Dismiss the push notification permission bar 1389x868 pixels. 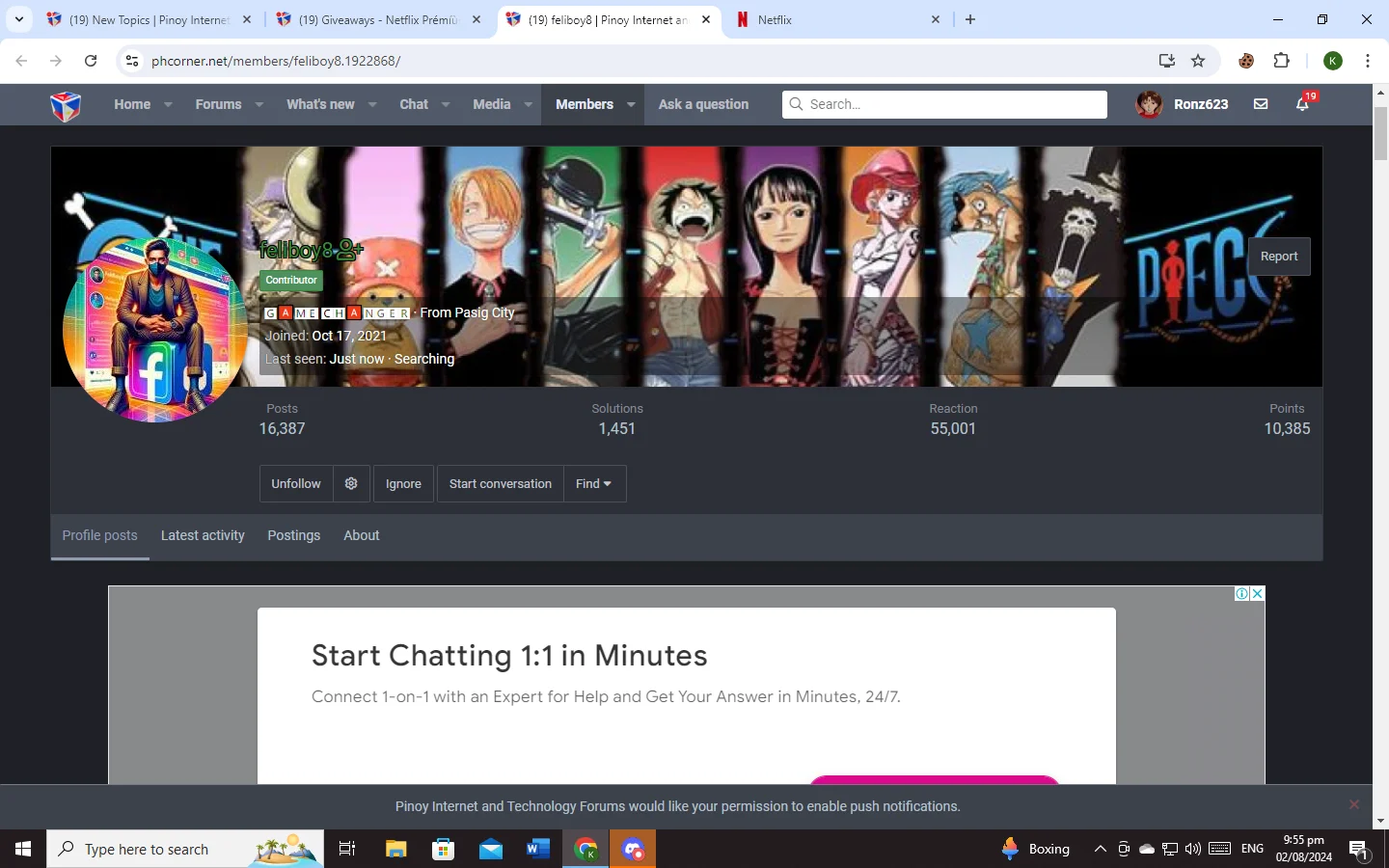1354,804
